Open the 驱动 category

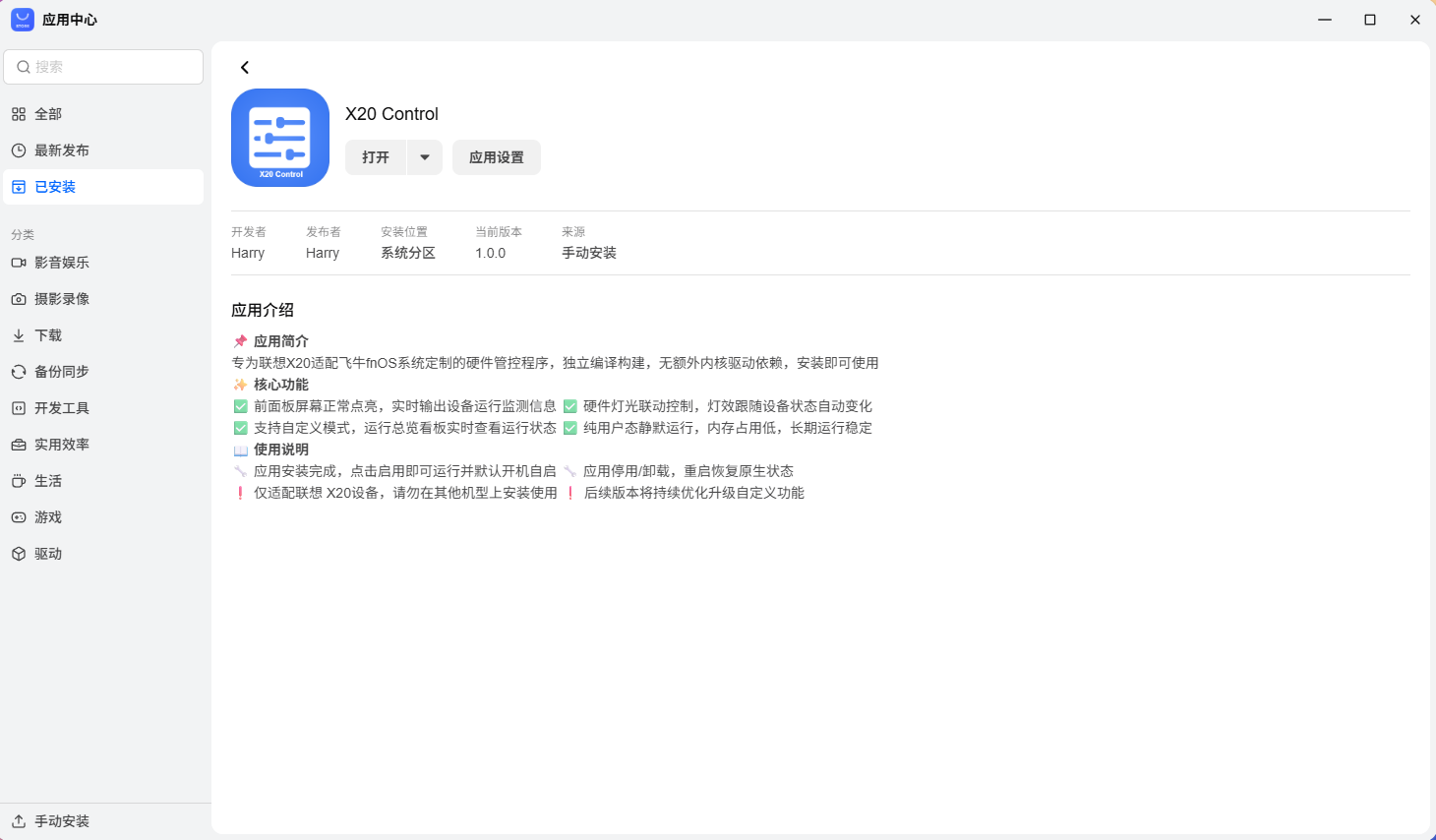[103, 554]
